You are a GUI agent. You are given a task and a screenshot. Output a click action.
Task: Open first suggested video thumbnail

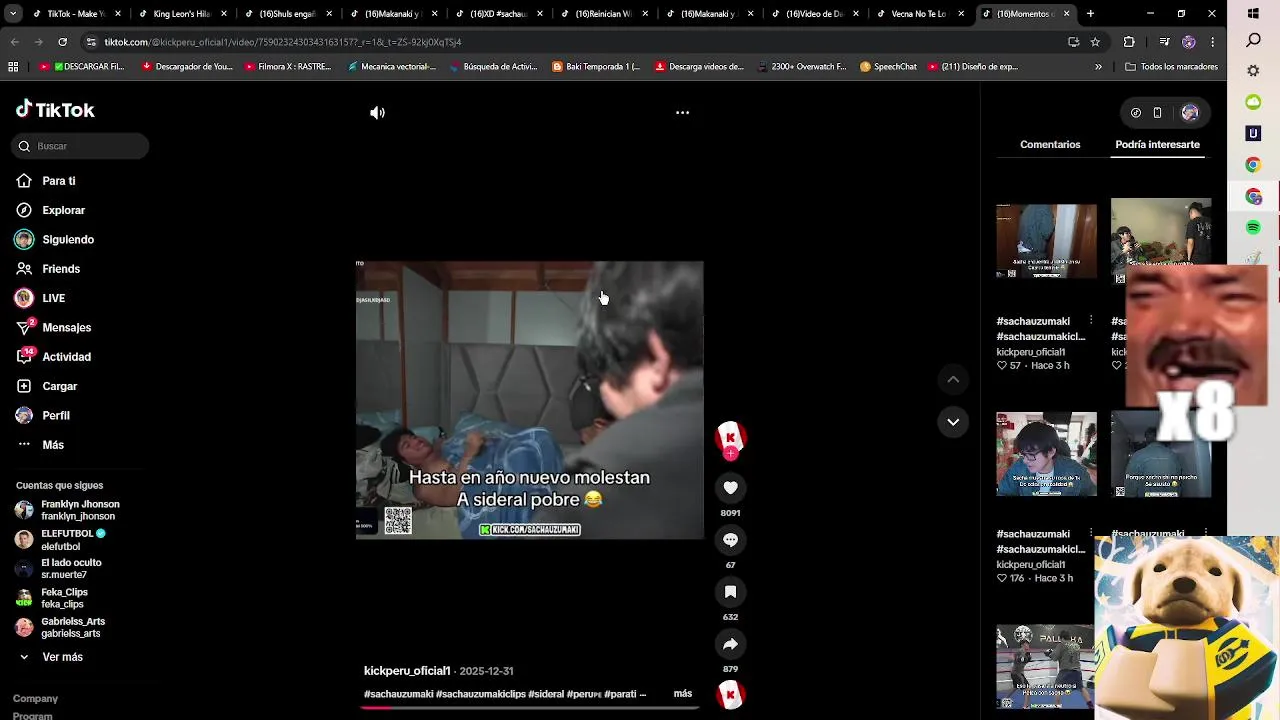pos(1046,241)
